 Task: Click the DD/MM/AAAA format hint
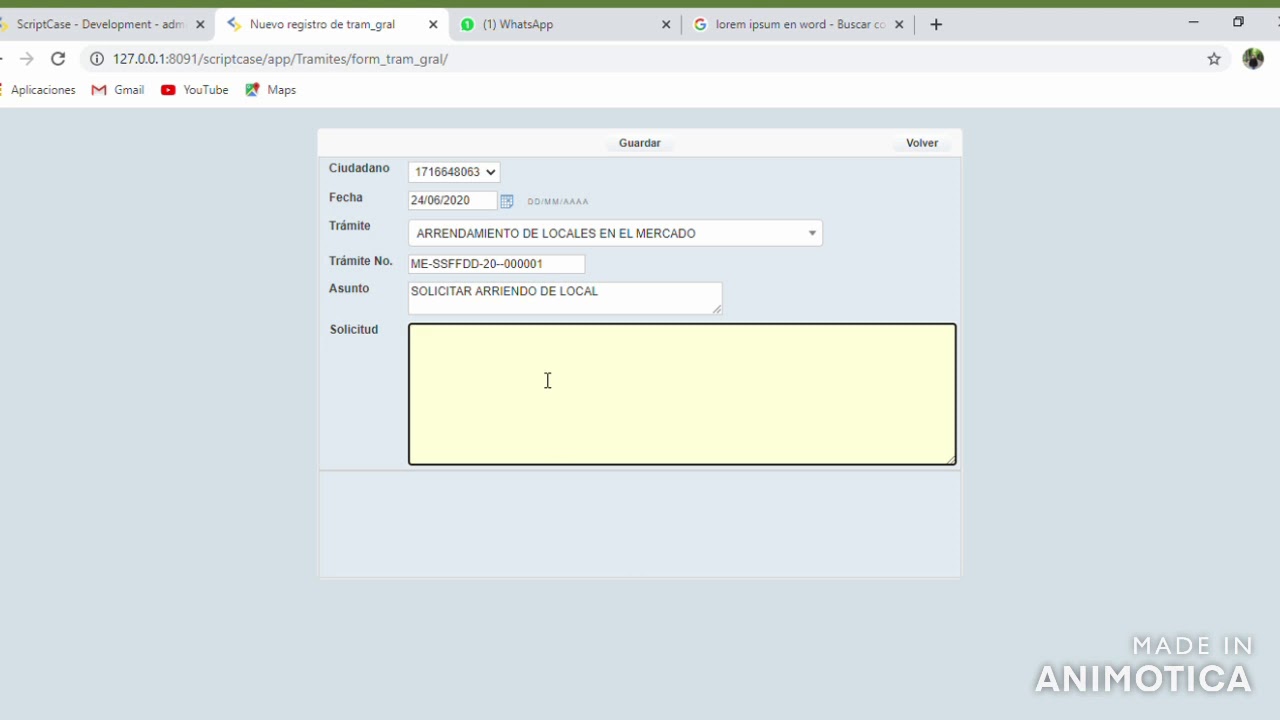pos(558,202)
